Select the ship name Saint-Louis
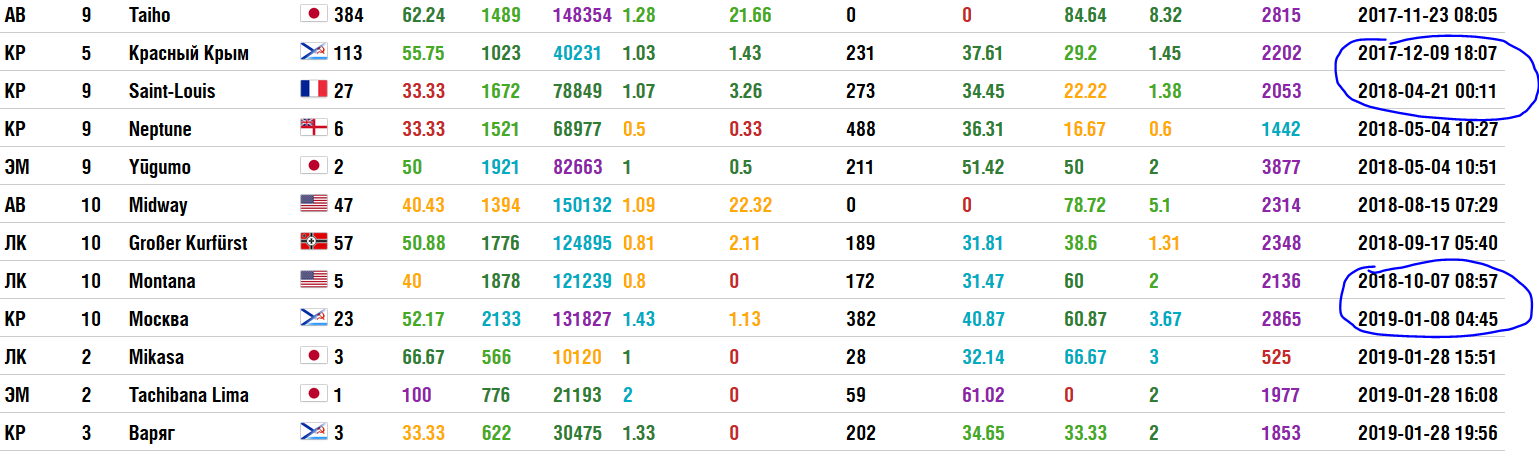The image size is (1539, 459). coord(172,91)
